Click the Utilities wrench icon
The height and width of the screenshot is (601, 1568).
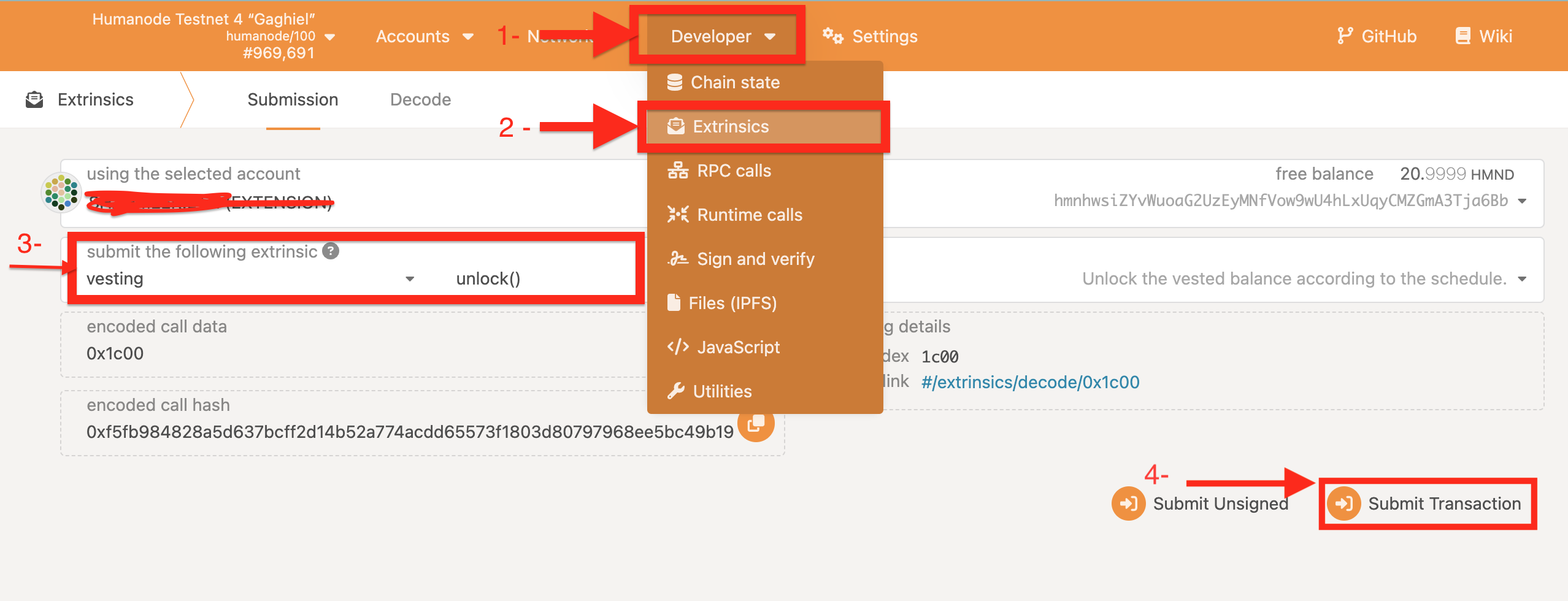pyautogui.click(x=676, y=391)
